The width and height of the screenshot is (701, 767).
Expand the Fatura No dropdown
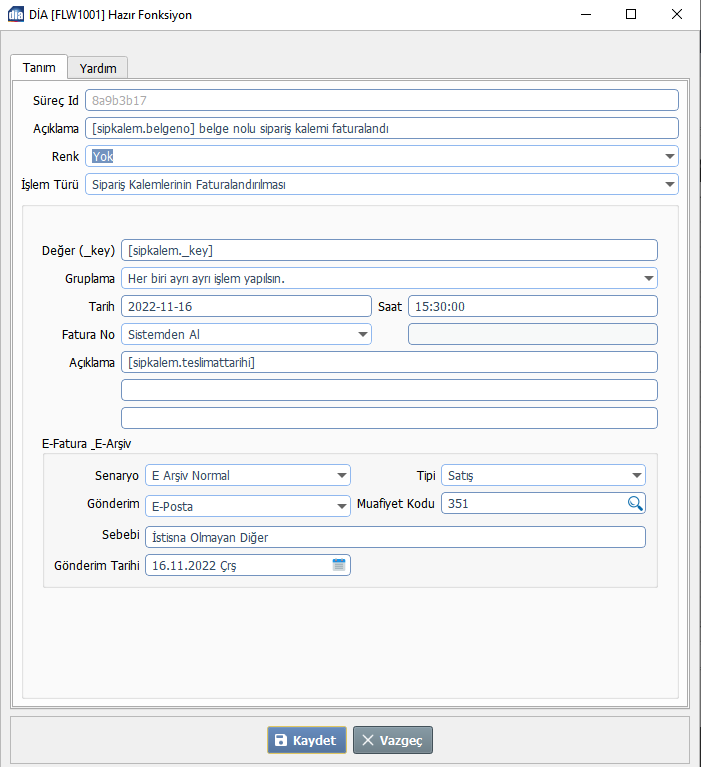pos(361,334)
